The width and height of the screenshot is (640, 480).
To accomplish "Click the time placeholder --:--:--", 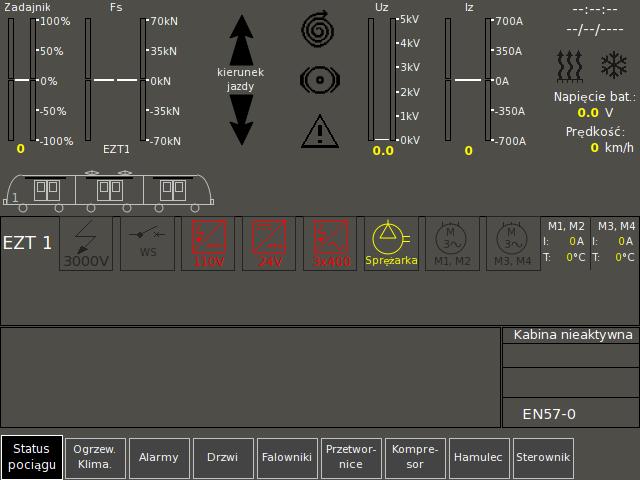I will point(595,10).
